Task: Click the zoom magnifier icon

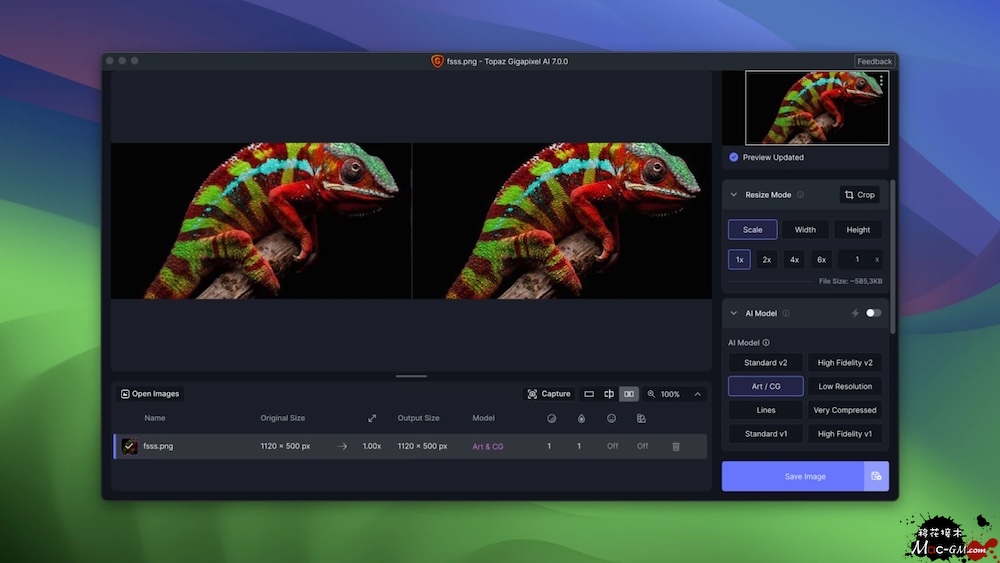Action: pyautogui.click(x=651, y=394)
